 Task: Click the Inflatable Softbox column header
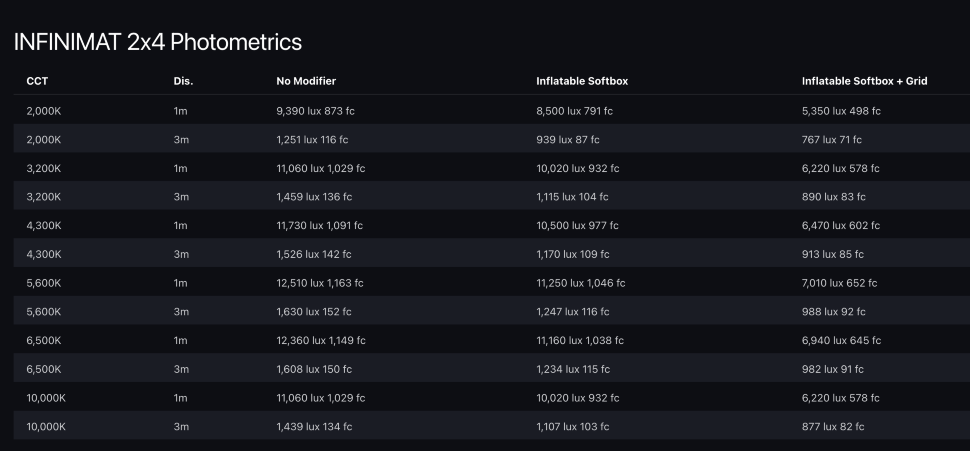click(582, 81)
